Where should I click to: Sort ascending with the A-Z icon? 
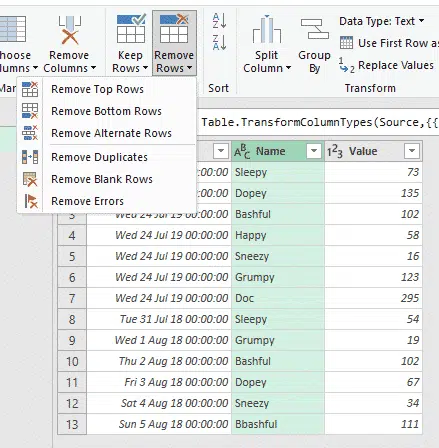pos(220,21)
